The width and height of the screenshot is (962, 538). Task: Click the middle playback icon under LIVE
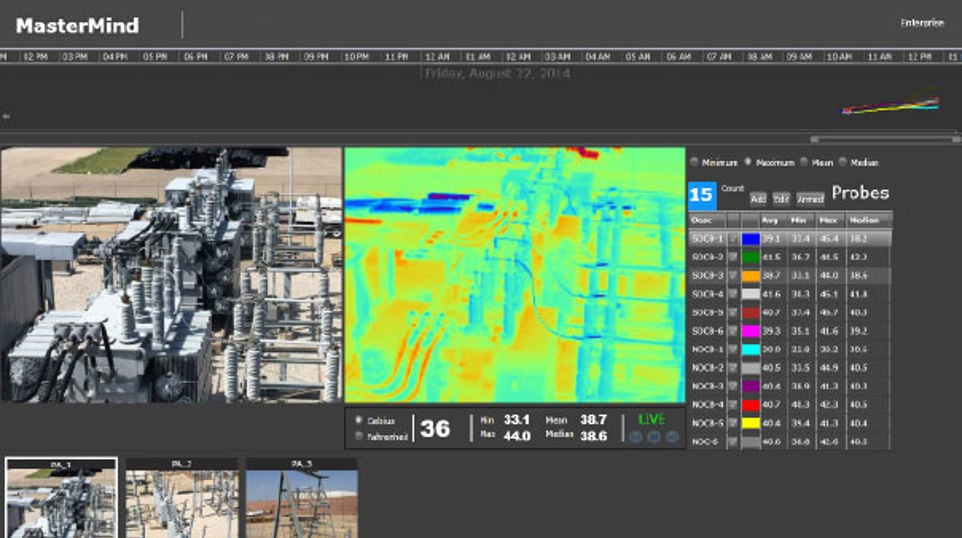(654, 437)
